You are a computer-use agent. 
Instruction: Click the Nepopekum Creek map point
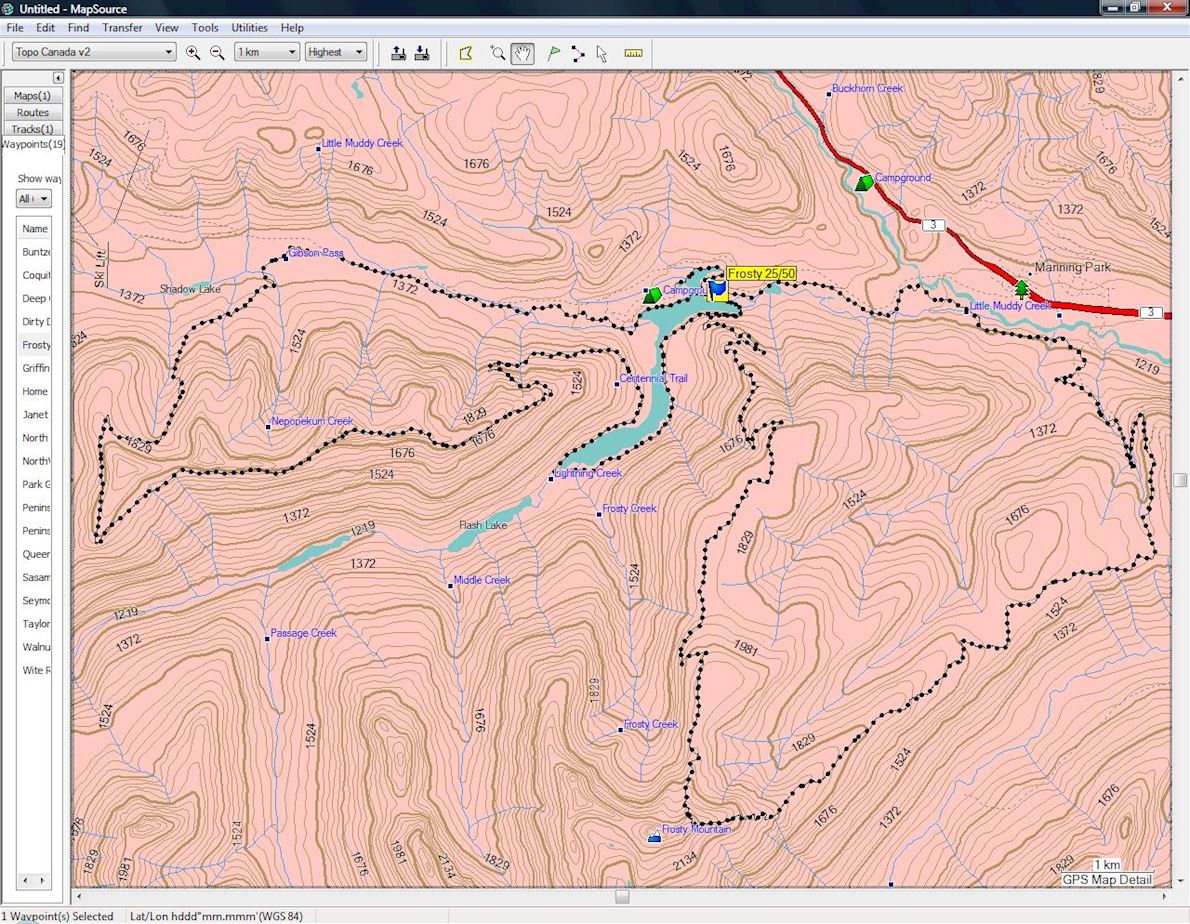tap(268, 427)
